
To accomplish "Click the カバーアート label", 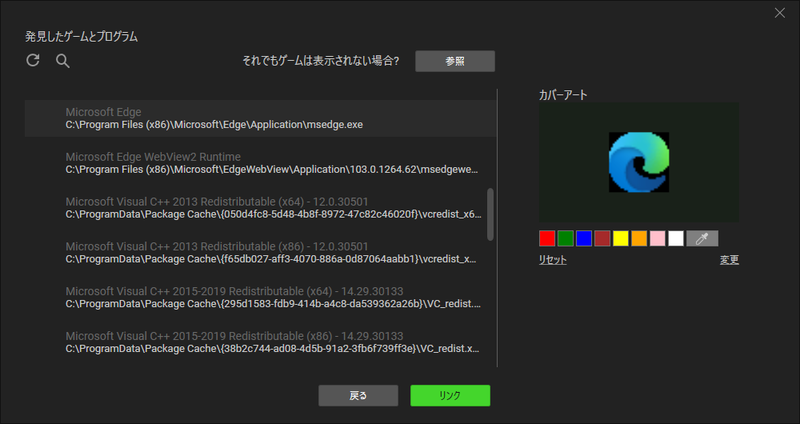I will coord(563,95).
